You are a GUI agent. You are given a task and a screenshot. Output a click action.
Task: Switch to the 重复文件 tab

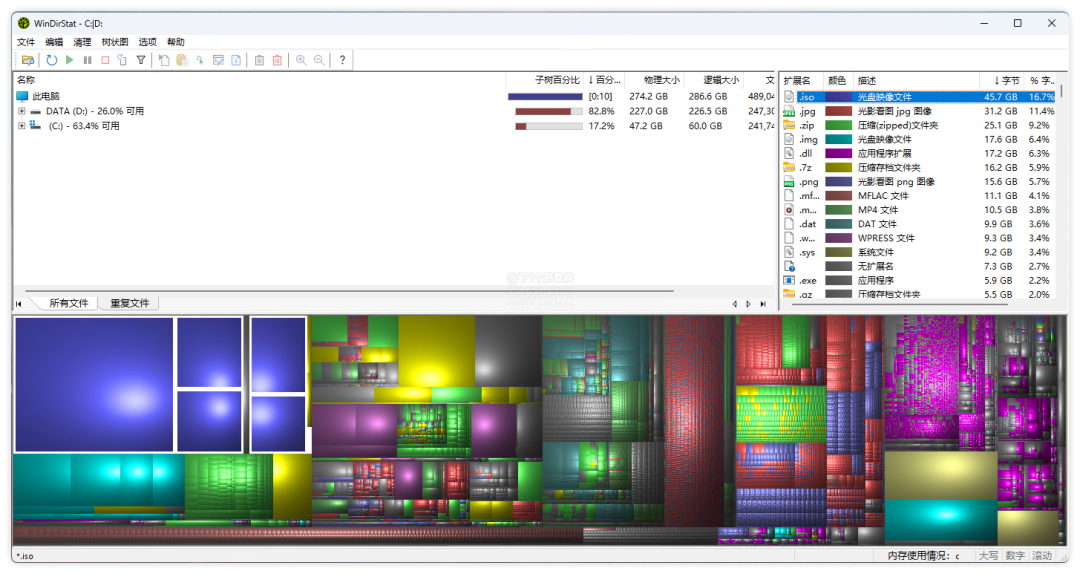[129, 303]
